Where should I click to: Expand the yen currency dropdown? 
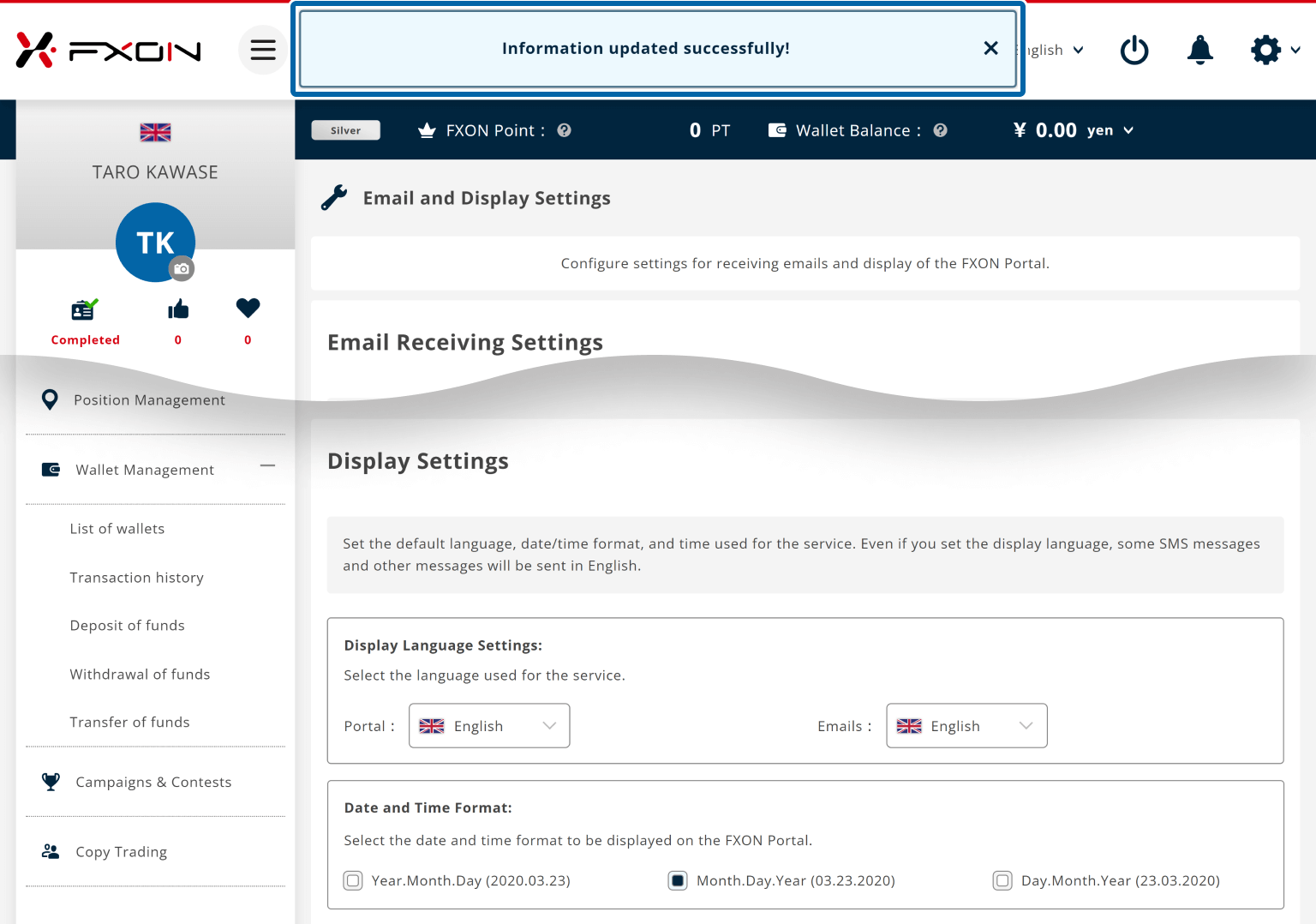pos(1110,130)
